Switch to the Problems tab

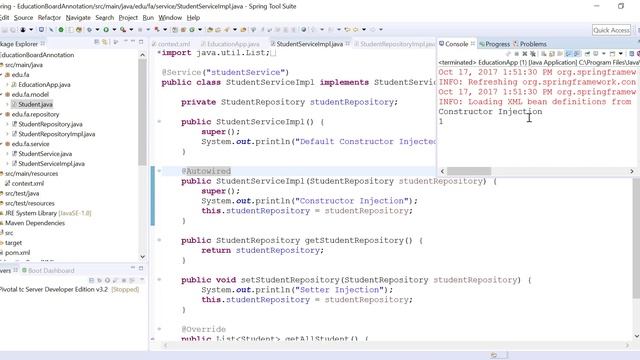pos(530,44)
